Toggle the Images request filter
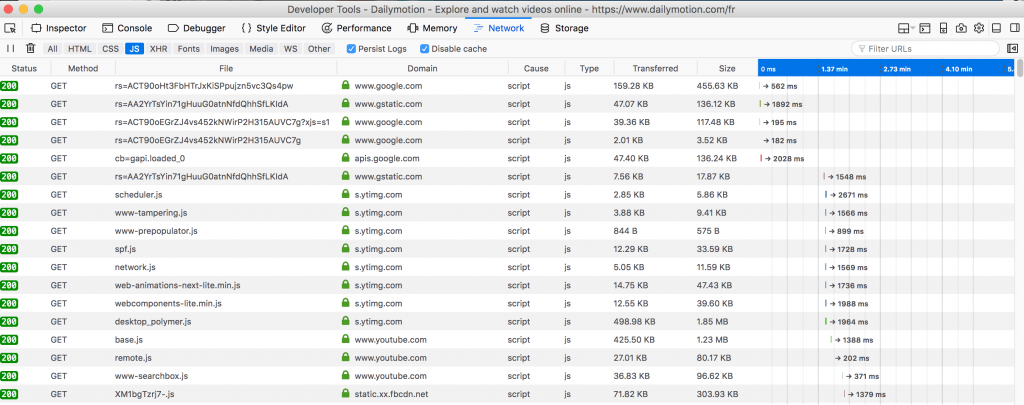Image resolution: width=1024 pixels, height=405 pixels. (225, 49)
